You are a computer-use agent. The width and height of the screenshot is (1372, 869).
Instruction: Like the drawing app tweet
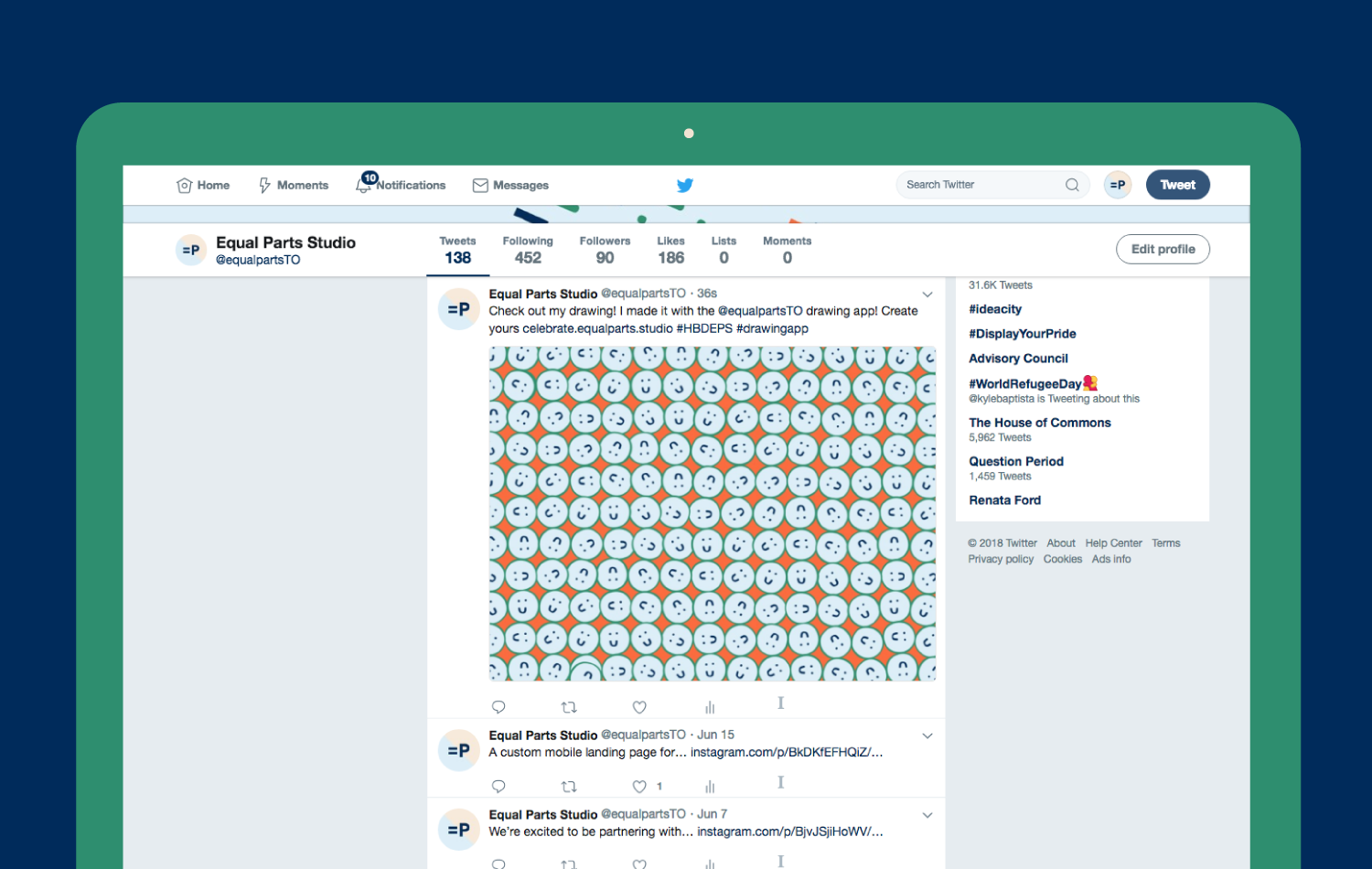tap(639, 707)
